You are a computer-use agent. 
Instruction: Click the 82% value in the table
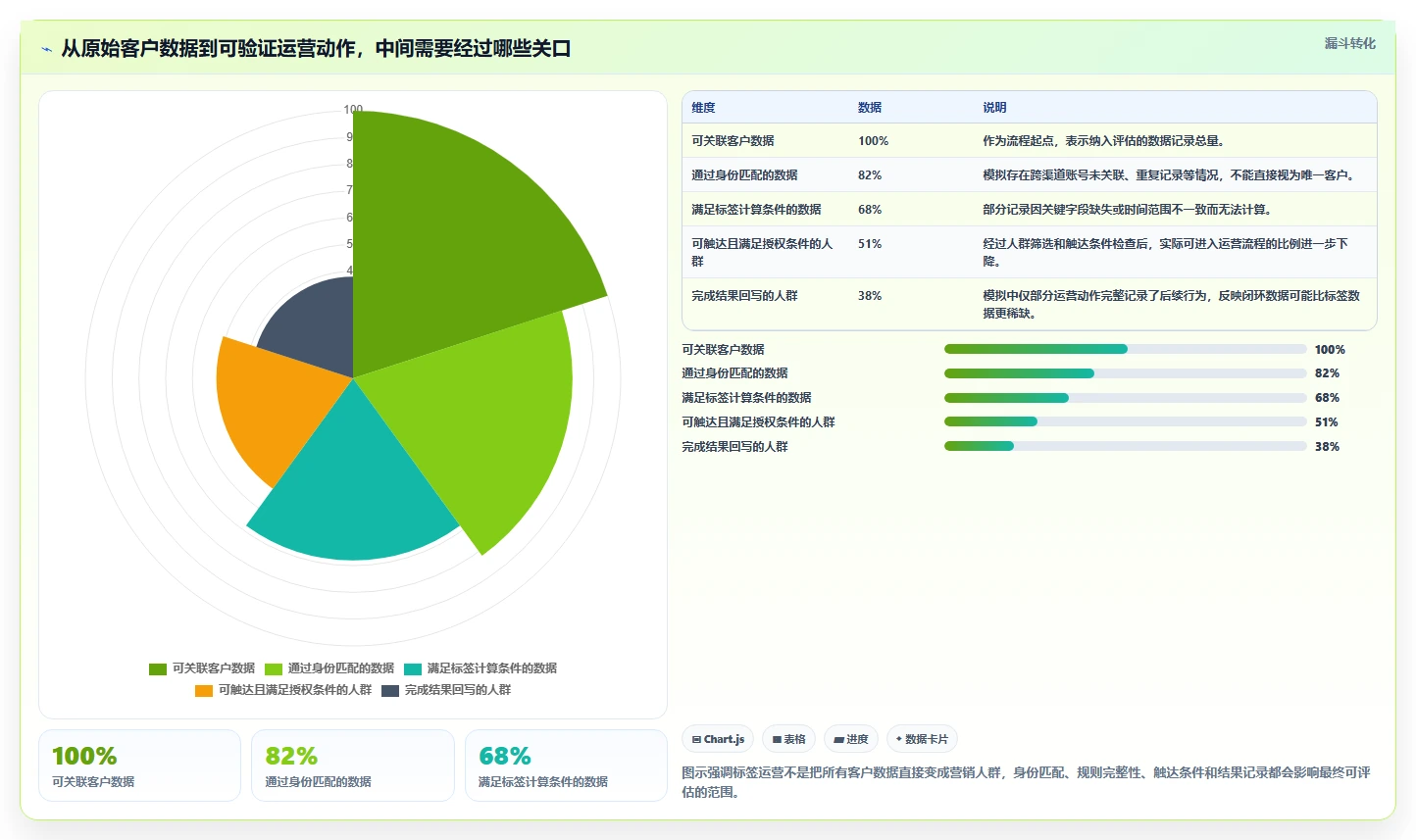[870, 175]
